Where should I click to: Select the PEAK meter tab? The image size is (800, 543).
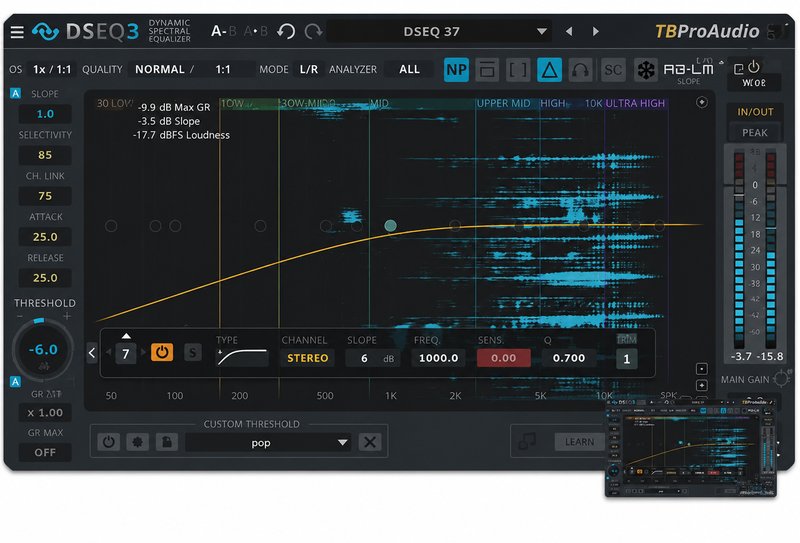(x=755, y=133)
